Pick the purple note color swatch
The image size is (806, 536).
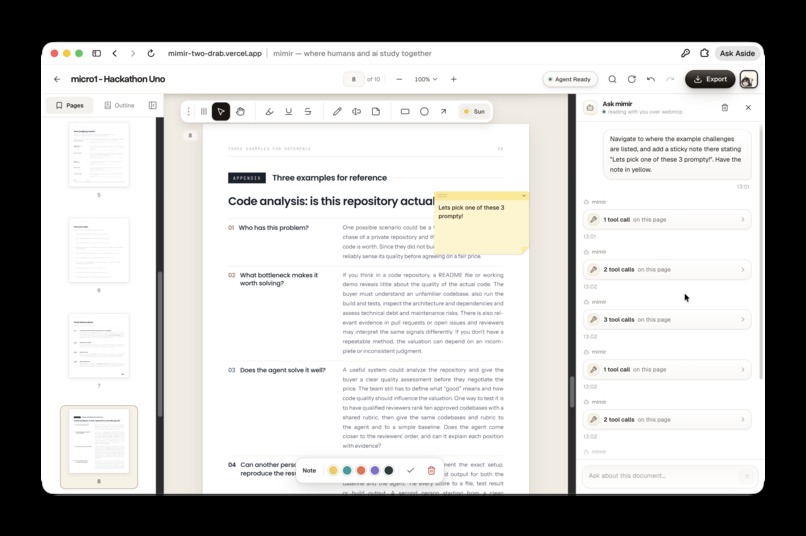tap(375, 470)
